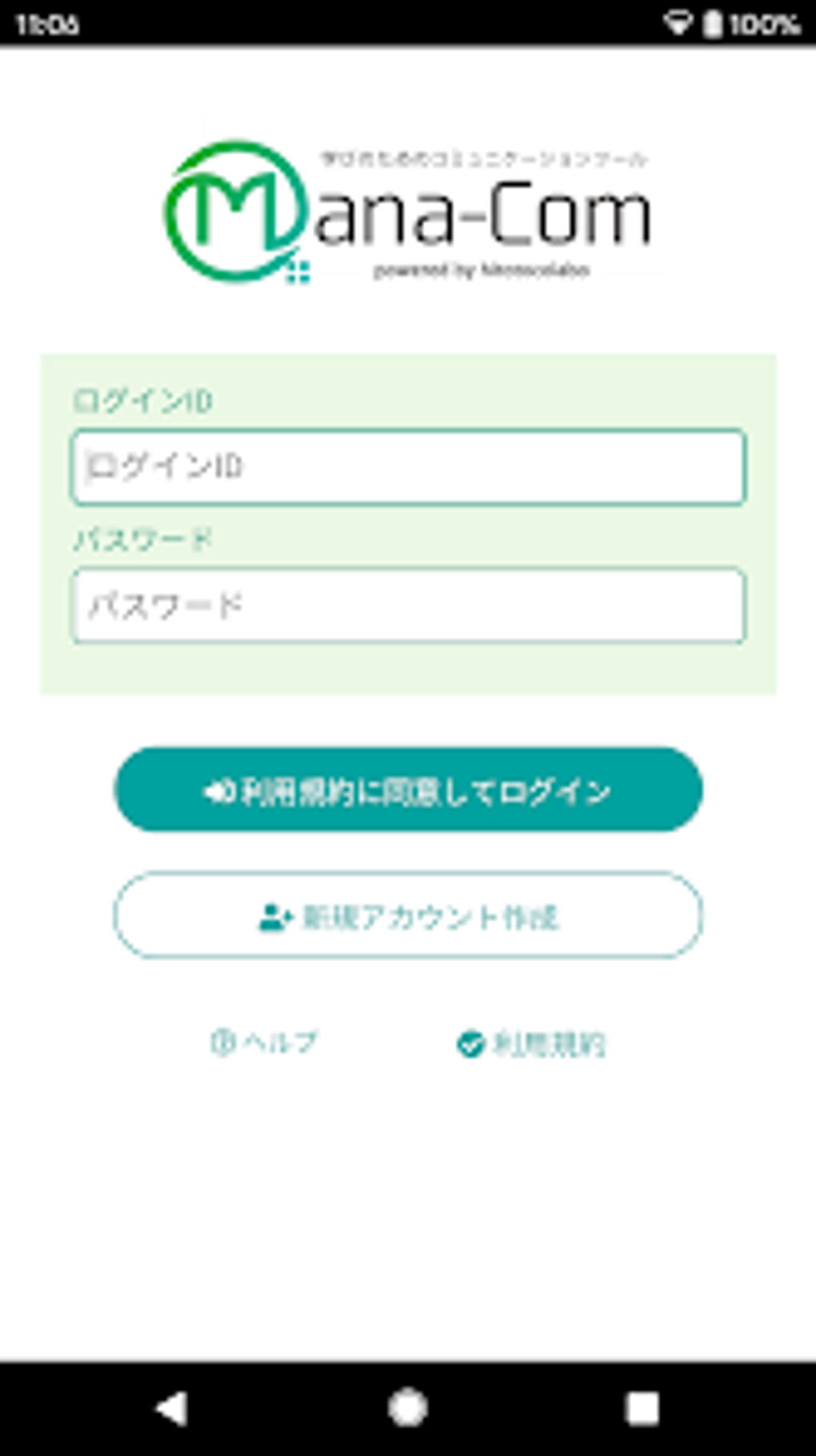
Task: Tap the "powered by" text under the logo
Action: [482, 271]
